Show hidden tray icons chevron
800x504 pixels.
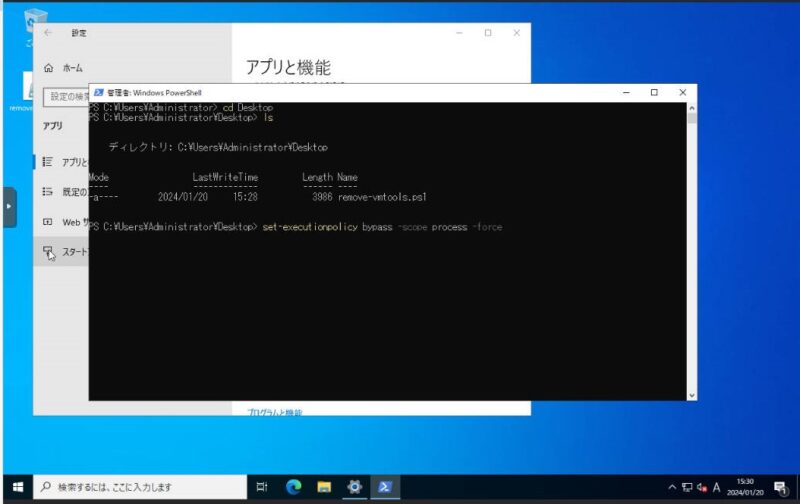coord(672,488)
